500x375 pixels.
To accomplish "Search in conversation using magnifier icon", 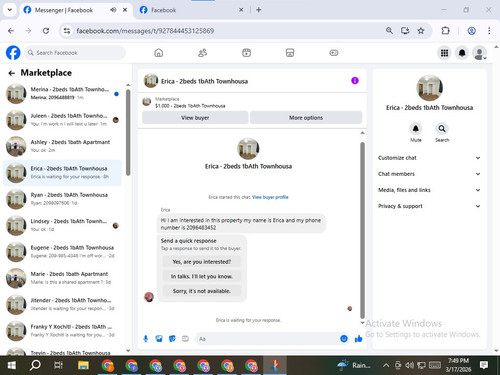I will tap(442, 128).
